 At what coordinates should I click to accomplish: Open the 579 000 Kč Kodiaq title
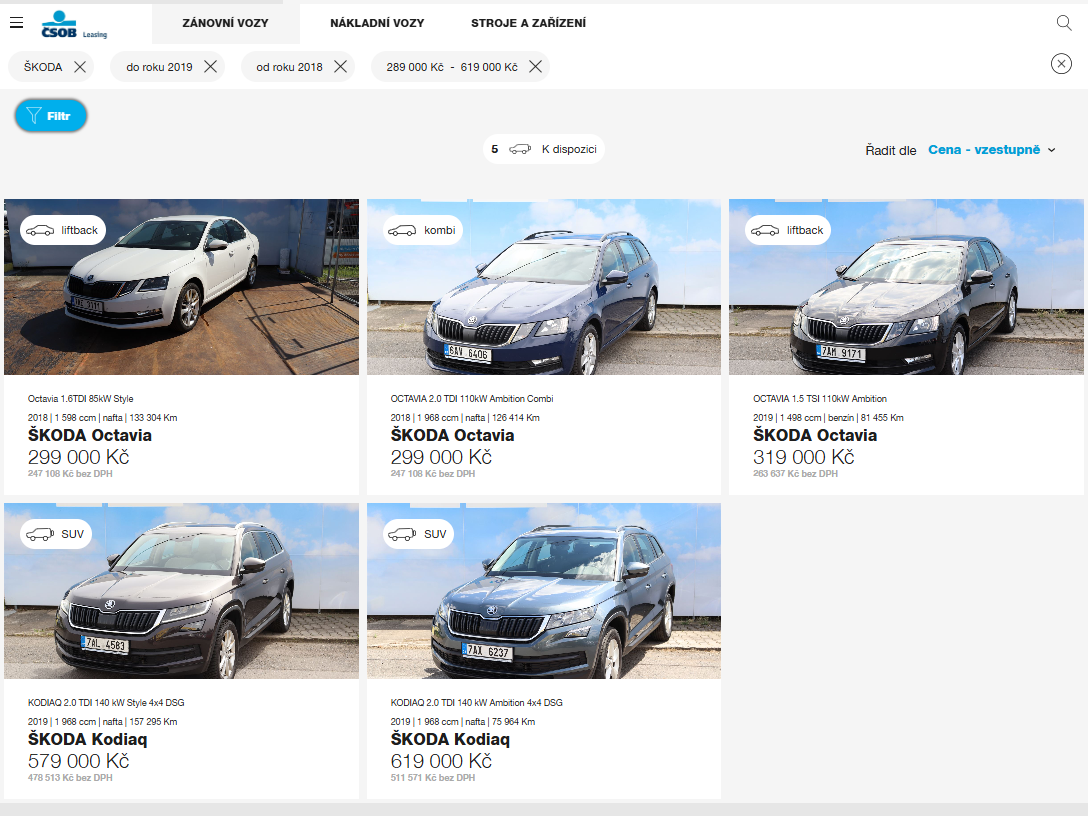87,739
